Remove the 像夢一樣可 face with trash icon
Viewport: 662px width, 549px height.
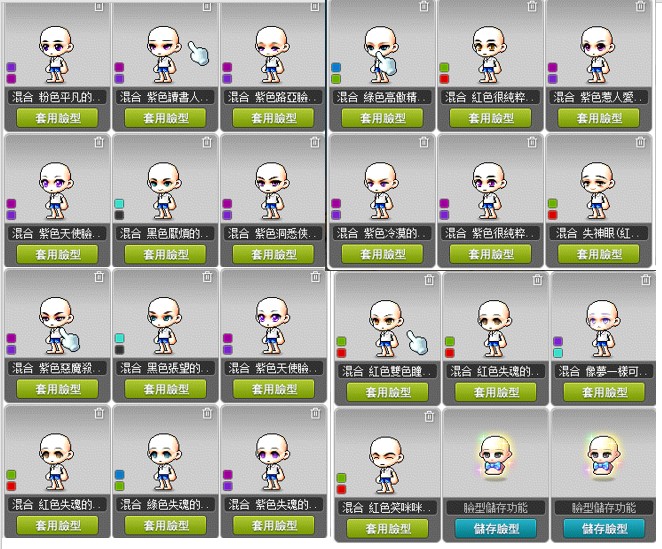click(x=646, y=279)
